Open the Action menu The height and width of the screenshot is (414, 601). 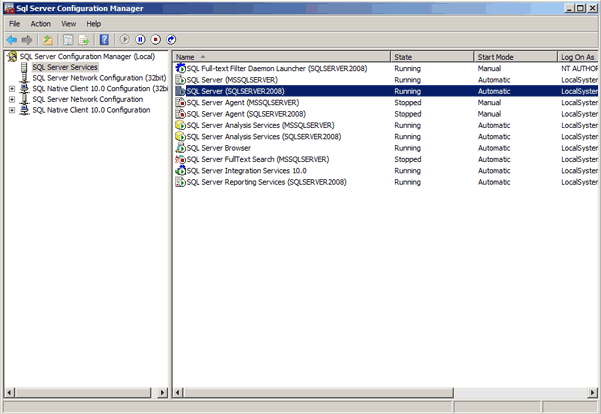pyautogui.click(x=41, y=24)
